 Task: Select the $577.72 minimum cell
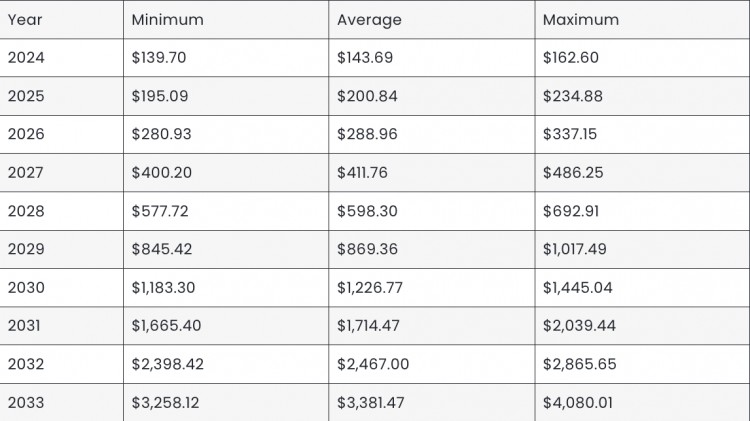coord(226,211)
